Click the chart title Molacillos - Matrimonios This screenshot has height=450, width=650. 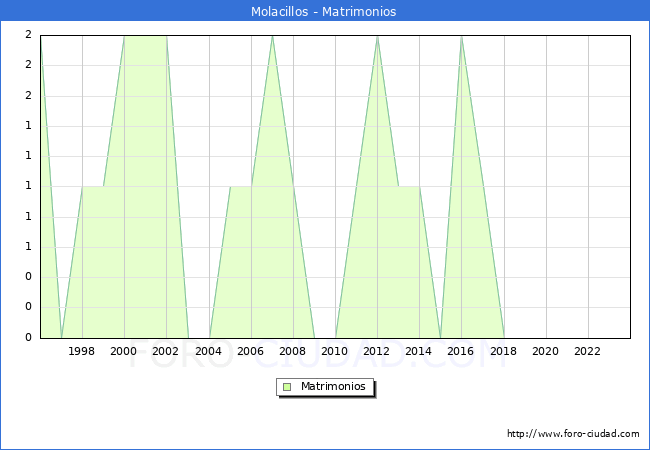tap(324, 12)
